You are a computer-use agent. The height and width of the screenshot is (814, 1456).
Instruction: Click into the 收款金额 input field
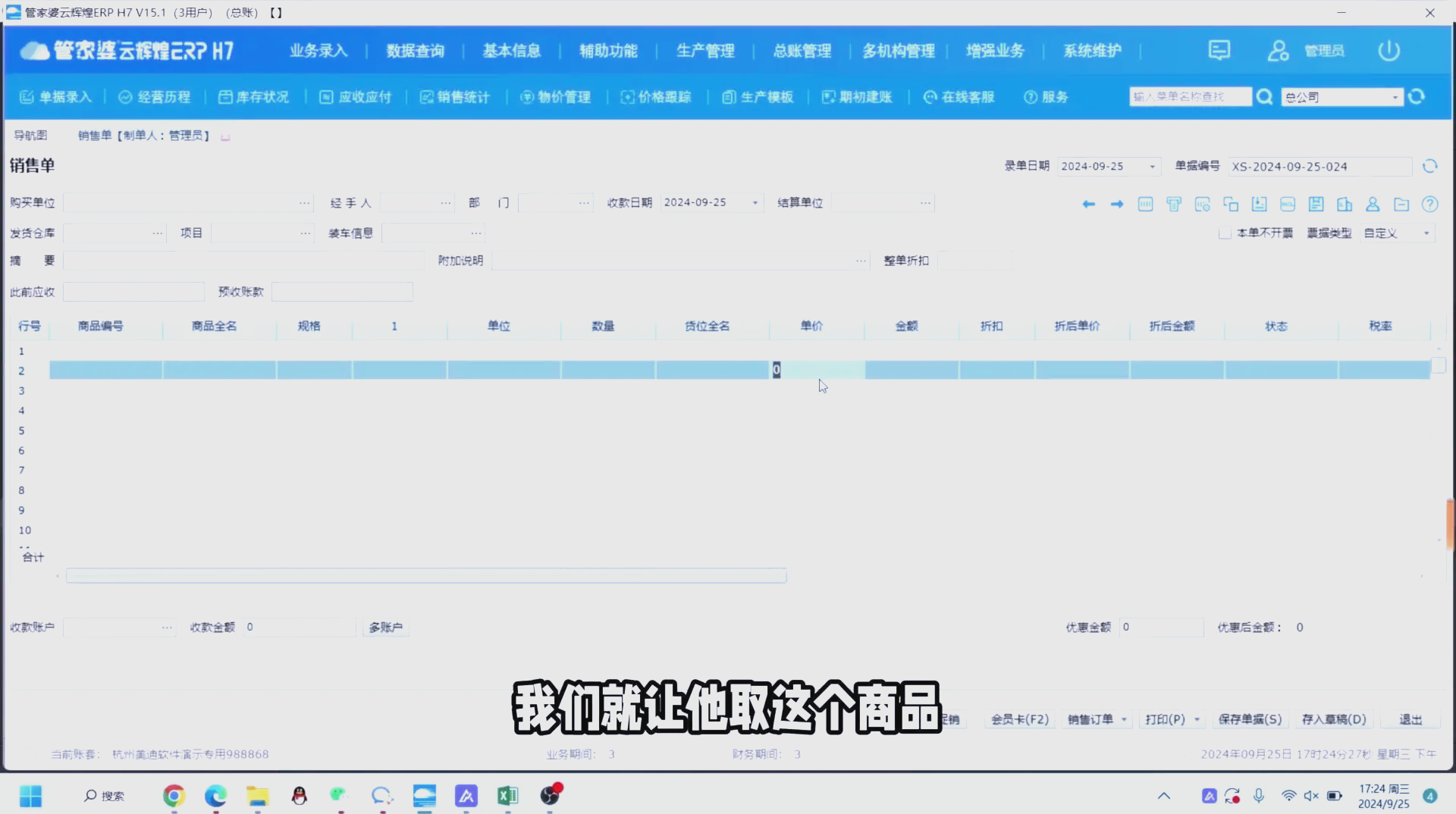[x=299, y=628]
